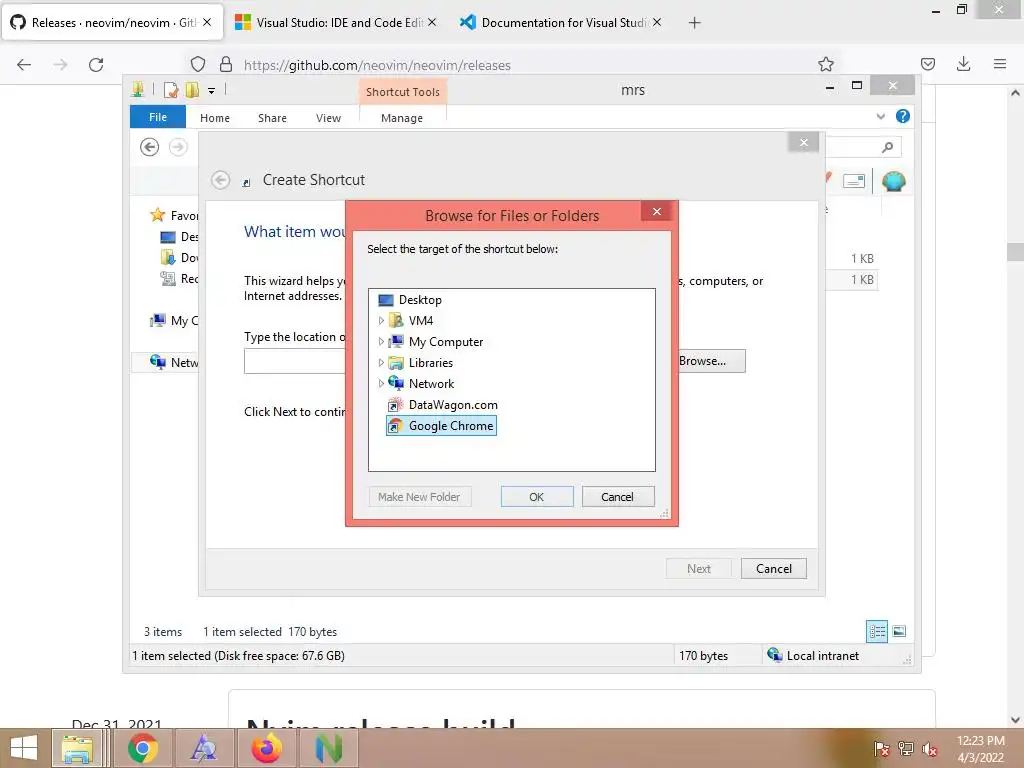Click the browser back arrow
This screenshot has width=1024, height=768.
coord(24,64)
